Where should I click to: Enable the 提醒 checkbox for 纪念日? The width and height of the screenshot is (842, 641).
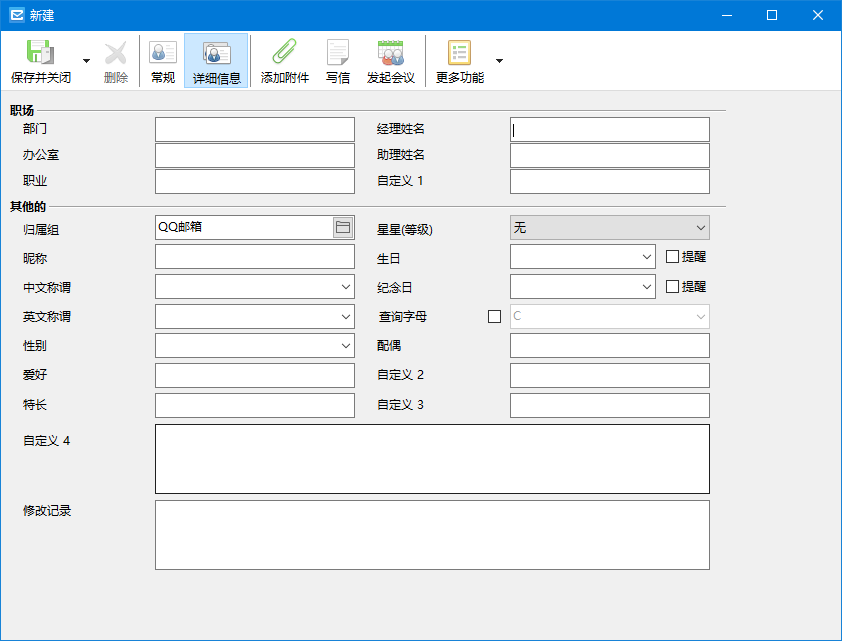[672, 287]
